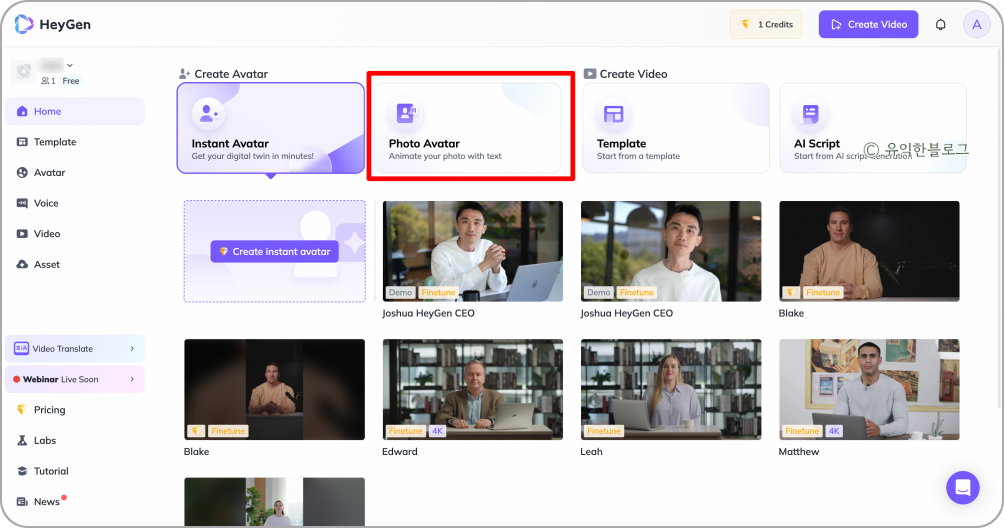This screenshot has height=528, width=1004.
Task: Expand the Video Translate chevron
Action: coord(132,349)
